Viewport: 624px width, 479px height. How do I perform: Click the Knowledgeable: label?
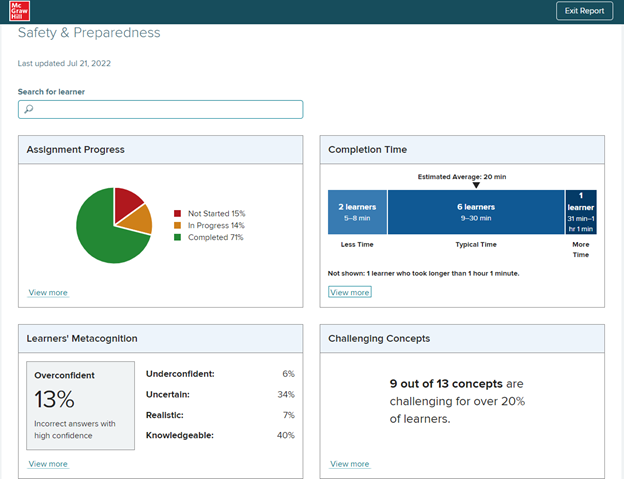[x=180, y=435]
